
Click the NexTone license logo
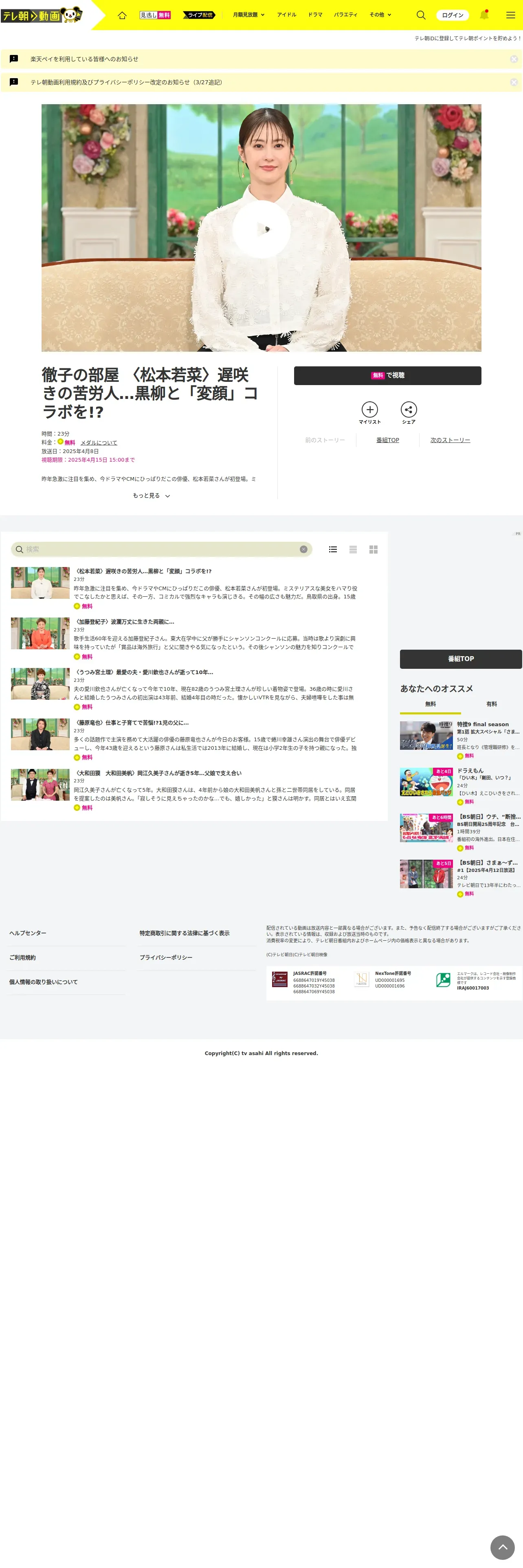tap(362, 979)
